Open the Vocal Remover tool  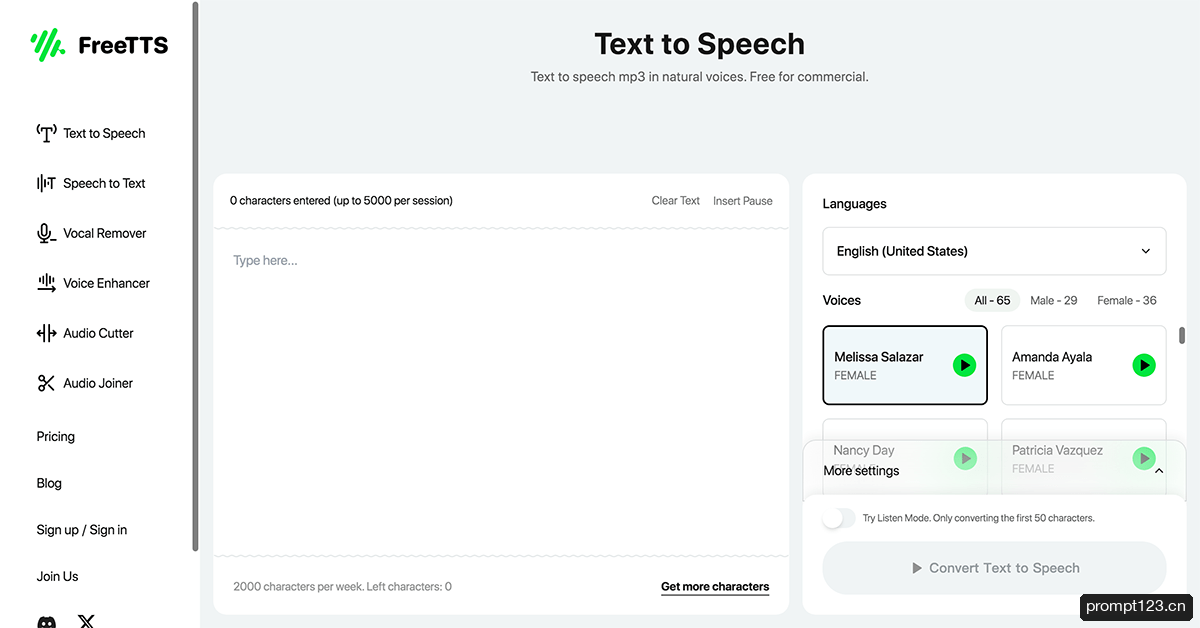105,233
